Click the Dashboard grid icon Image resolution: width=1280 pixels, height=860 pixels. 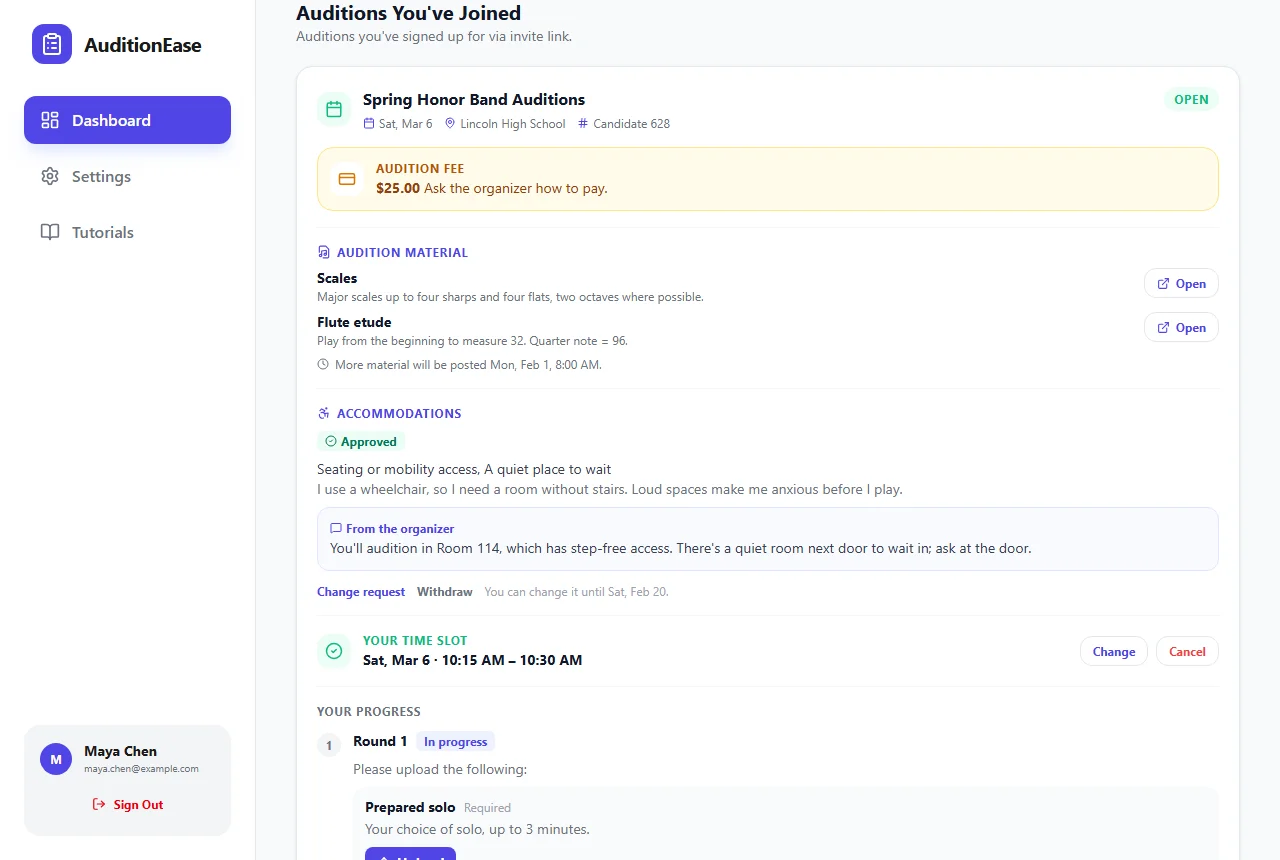(x=50, y=120)
